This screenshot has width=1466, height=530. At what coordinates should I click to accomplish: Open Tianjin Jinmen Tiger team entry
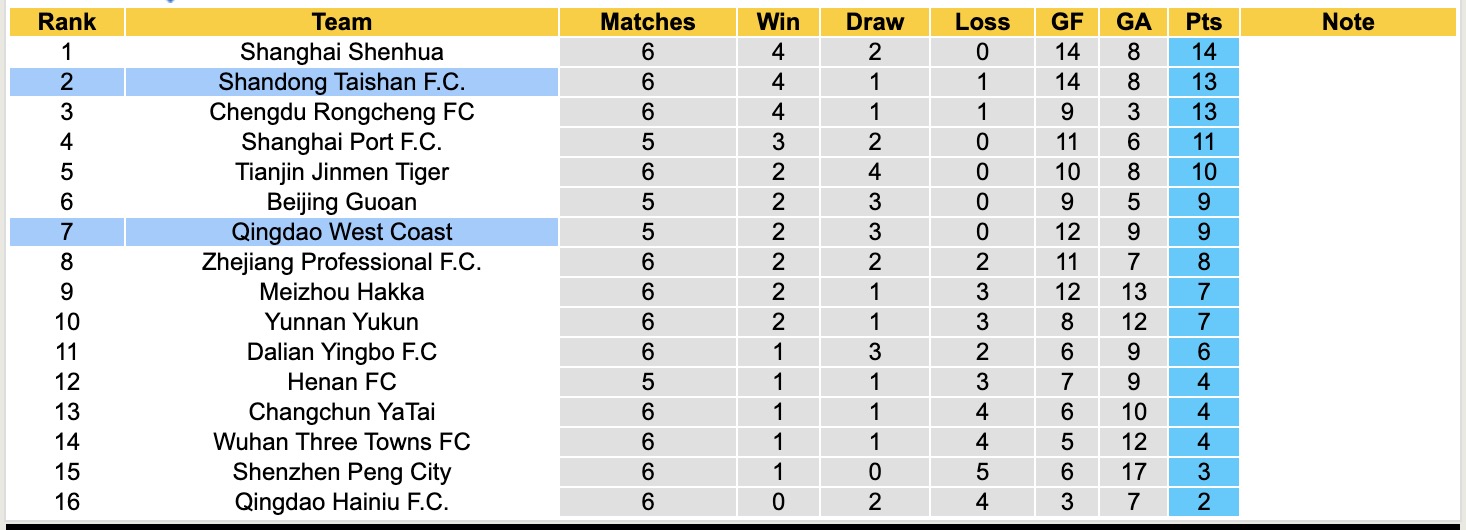(341, 172)
